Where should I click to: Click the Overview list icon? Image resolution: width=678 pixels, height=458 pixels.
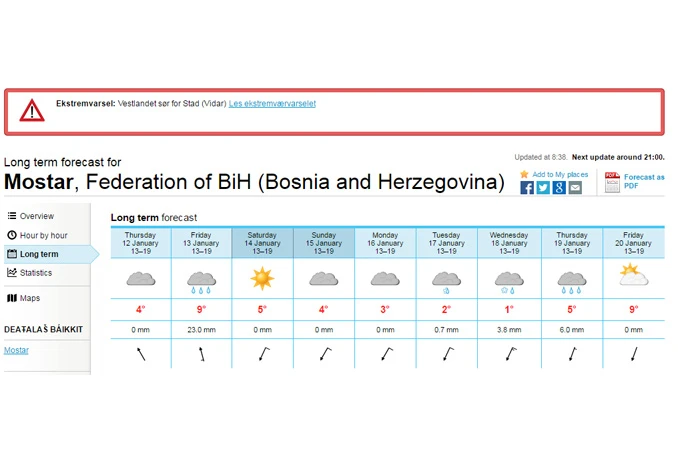12,215
